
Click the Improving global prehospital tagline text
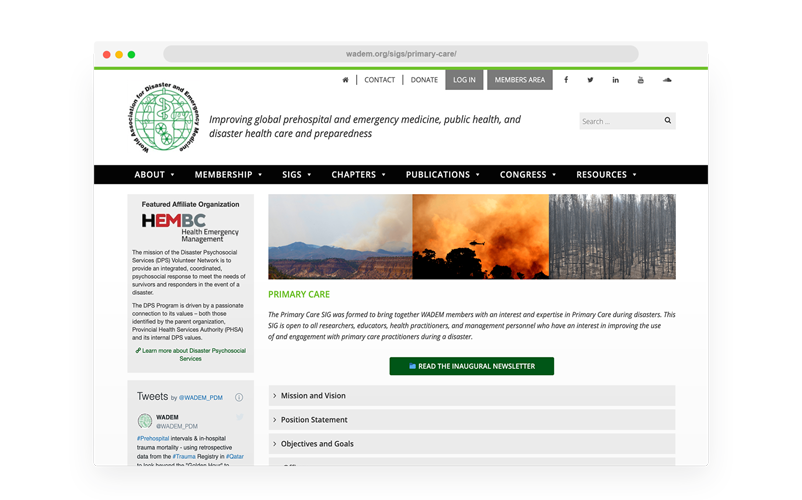(365, 126)
